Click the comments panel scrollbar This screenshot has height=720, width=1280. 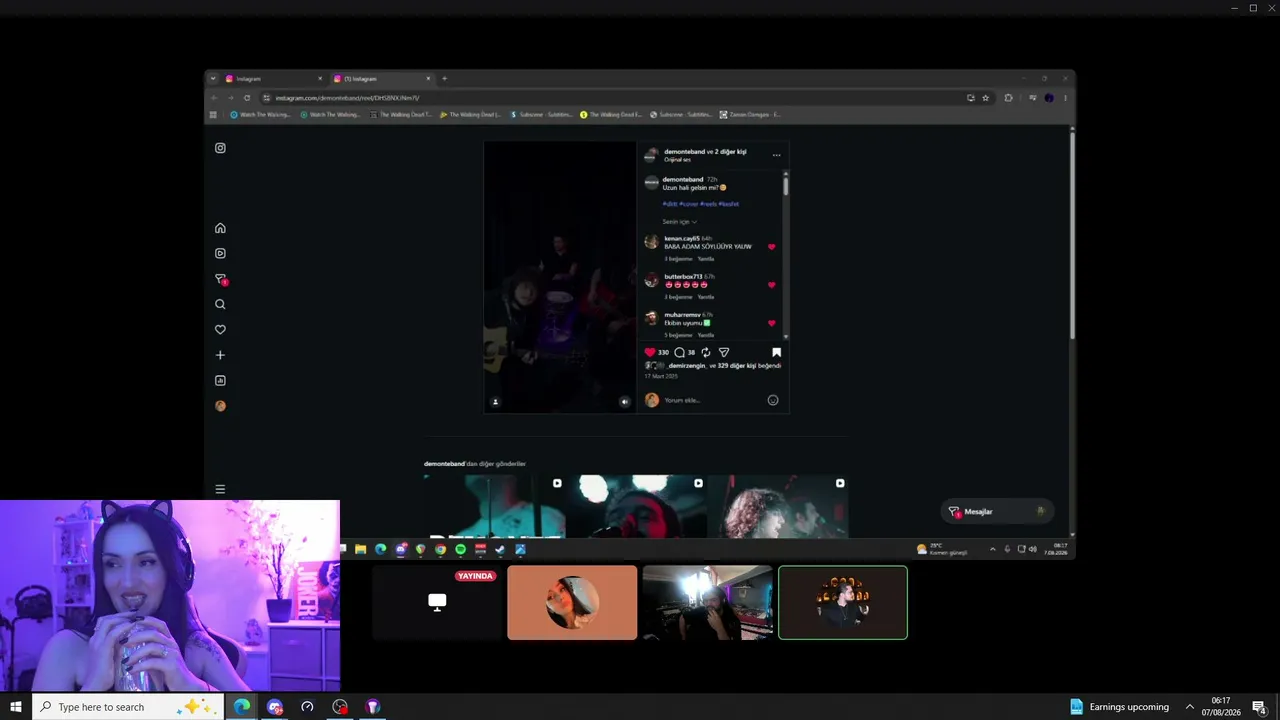[x=786, y=185]
